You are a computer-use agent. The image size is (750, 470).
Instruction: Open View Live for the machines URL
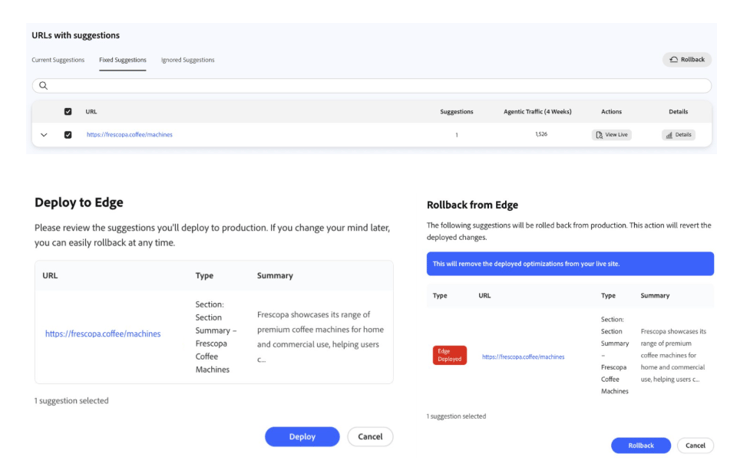pos(612,135)
